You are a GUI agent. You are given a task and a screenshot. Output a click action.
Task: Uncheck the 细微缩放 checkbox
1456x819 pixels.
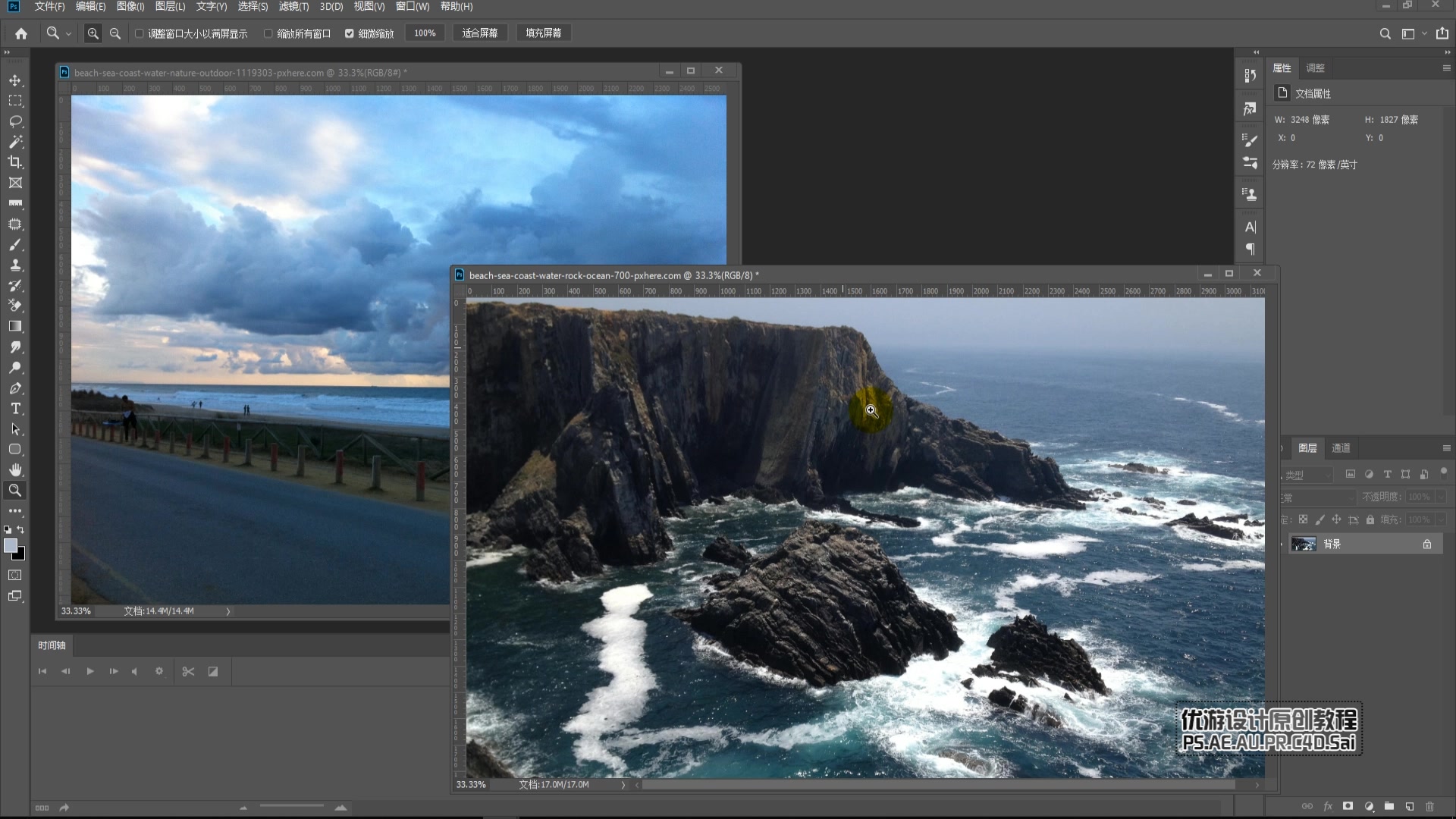pos(350,33)
